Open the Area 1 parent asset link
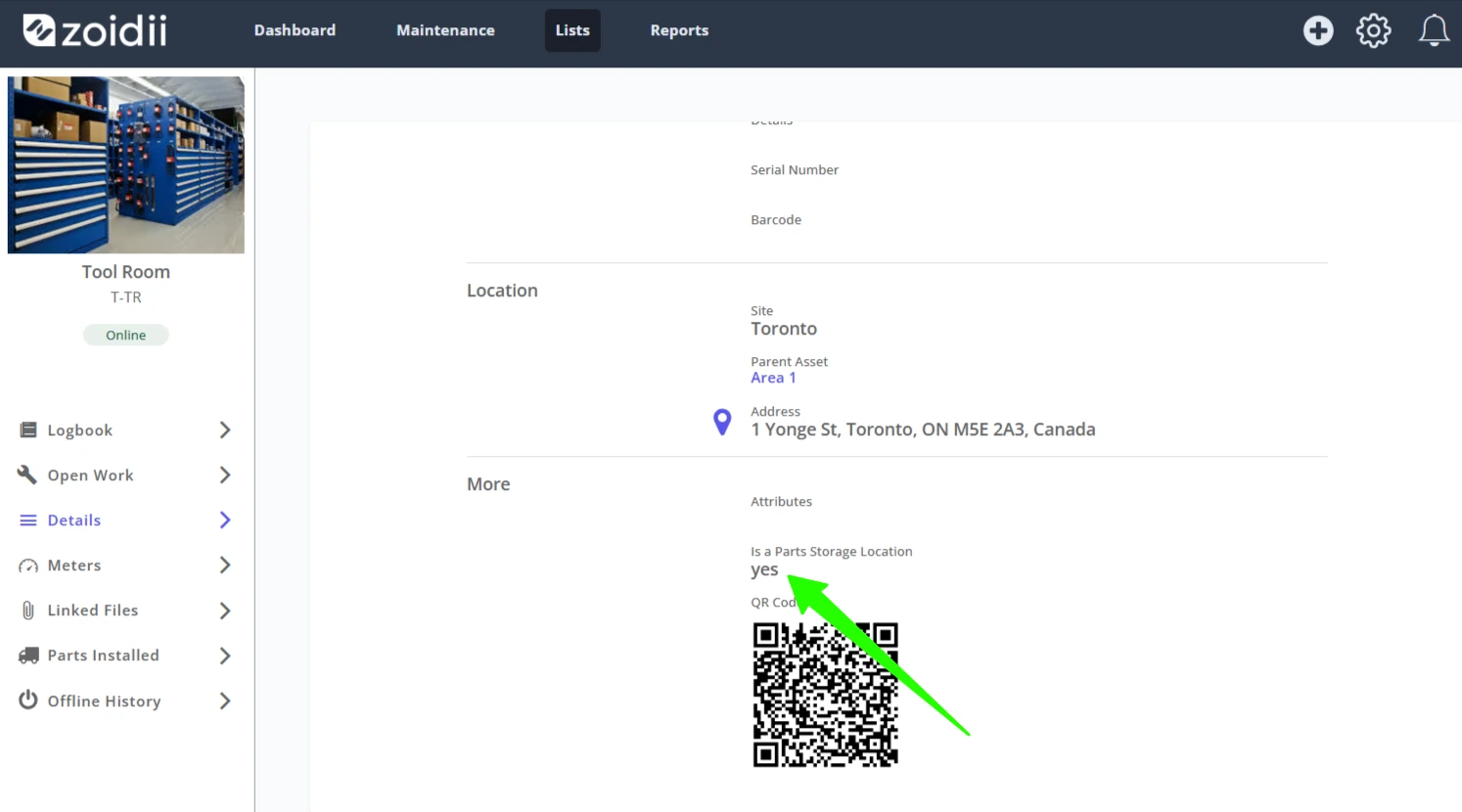Viewport: 1462px width, 812px height. pos(773,378)
